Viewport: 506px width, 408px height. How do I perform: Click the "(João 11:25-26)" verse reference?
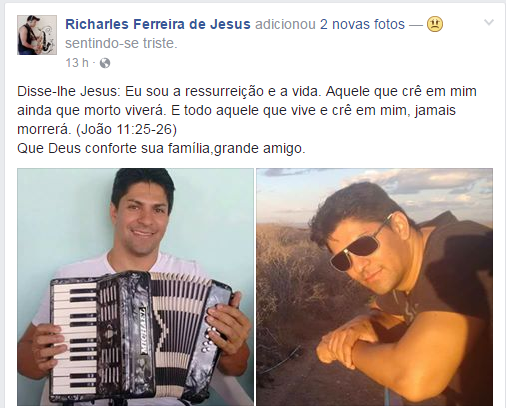[127, 129]
